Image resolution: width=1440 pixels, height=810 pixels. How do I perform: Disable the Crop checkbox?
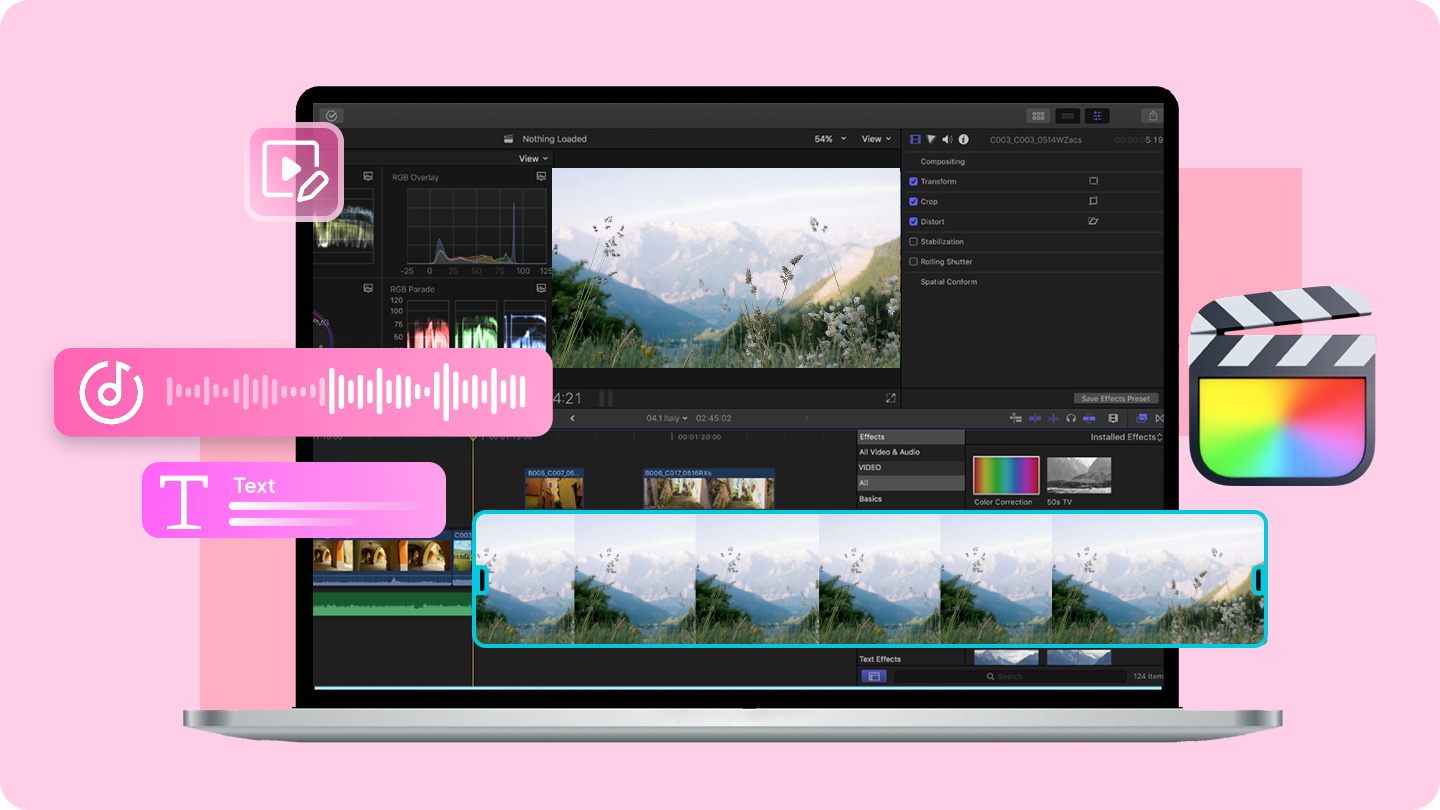click(914, 201)
